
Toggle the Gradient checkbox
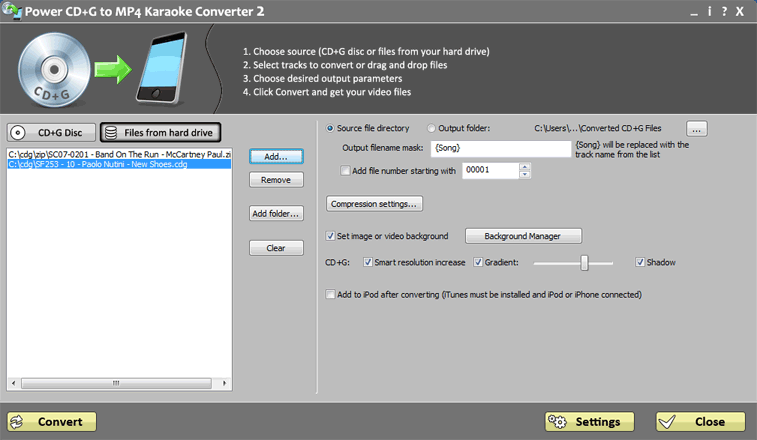(478, 262)
